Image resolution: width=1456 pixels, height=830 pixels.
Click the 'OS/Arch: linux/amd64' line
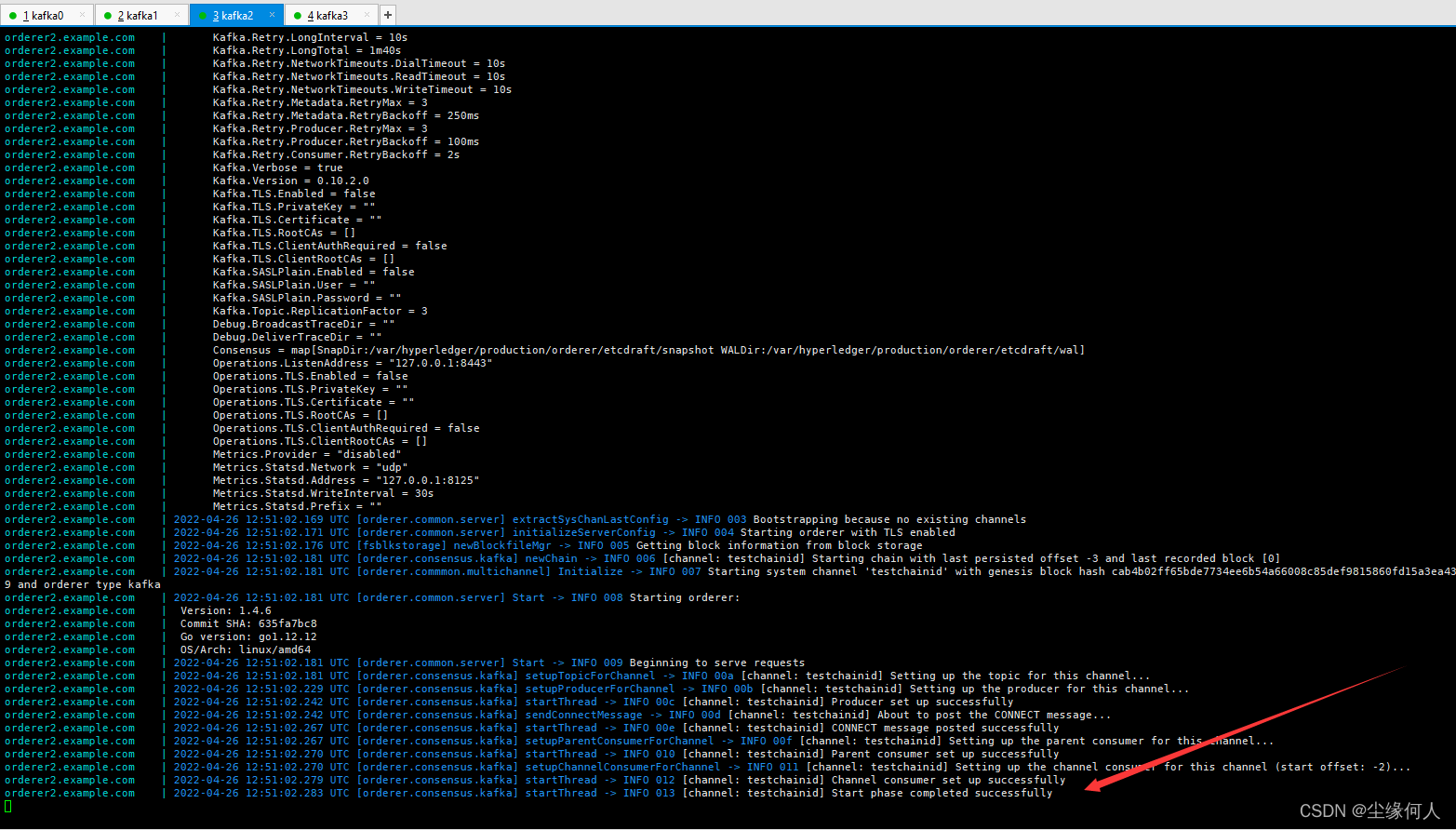coord(246,649)
